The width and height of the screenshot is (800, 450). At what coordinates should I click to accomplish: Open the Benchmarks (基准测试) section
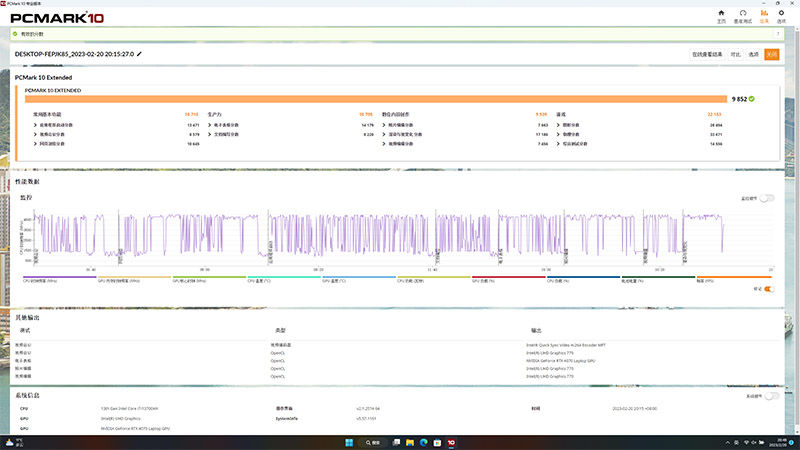point(742,16)
